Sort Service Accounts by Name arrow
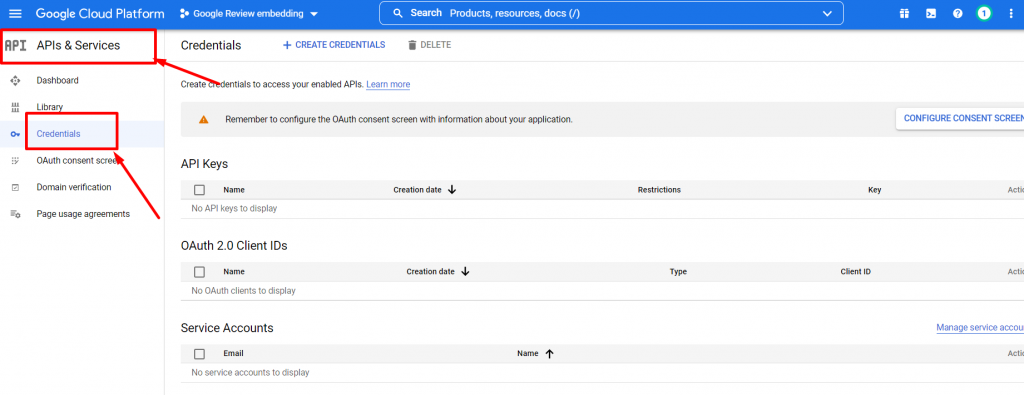This screenshot has width=1024, height=395. click(549, 354)
